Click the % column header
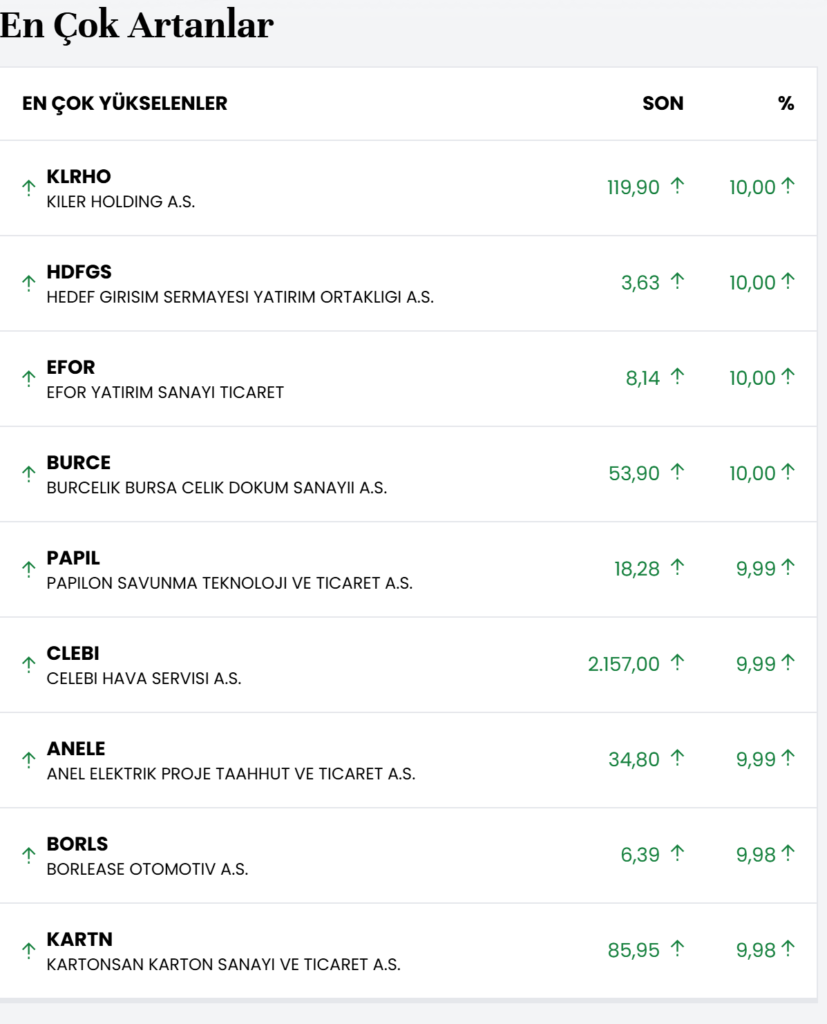Image resolution: width=827 pixels, height=1024 pixels. pyautogui.click(x=786, y=103)
